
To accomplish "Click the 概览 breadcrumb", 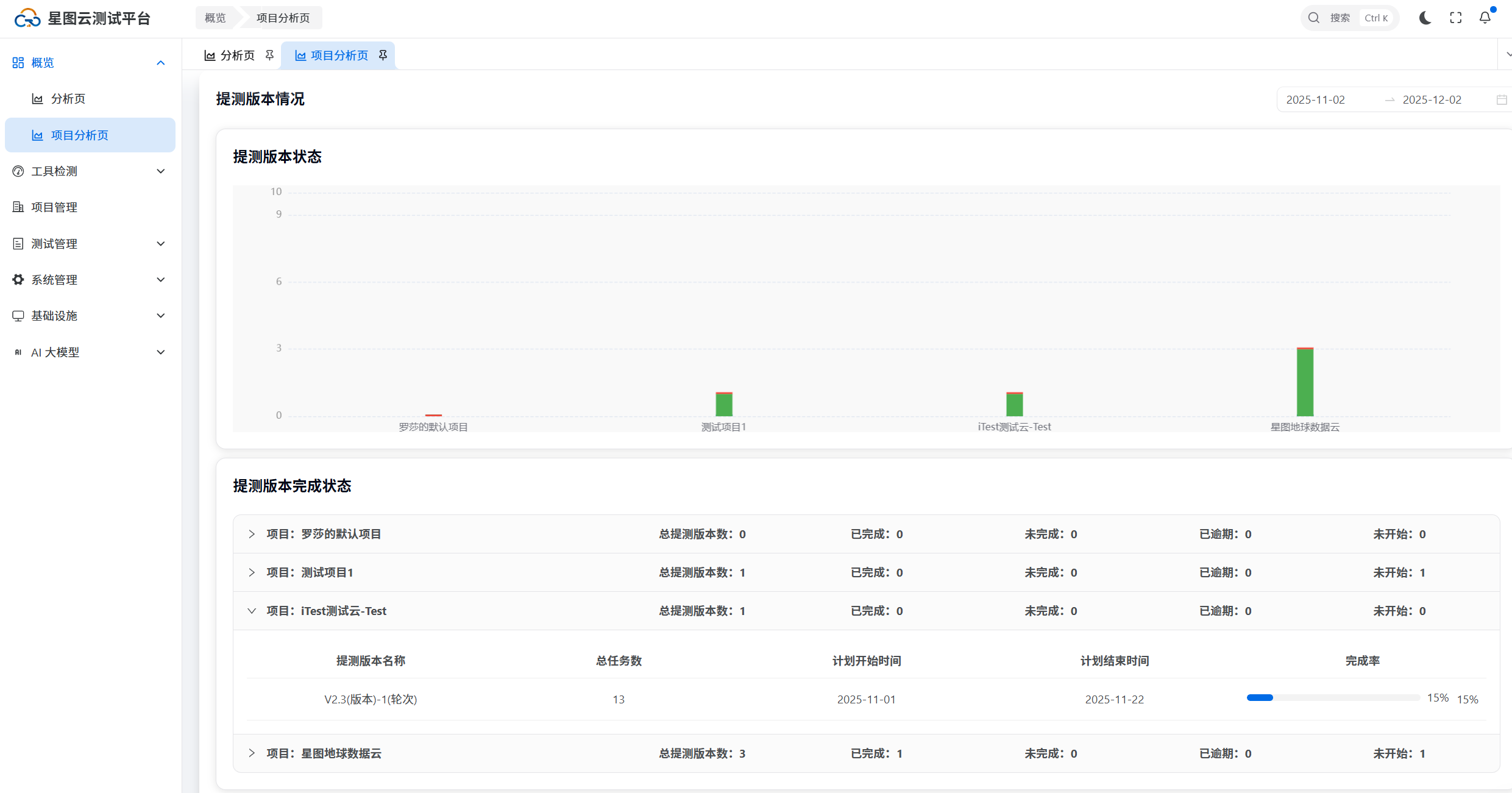I will click(x=215, y=18).
